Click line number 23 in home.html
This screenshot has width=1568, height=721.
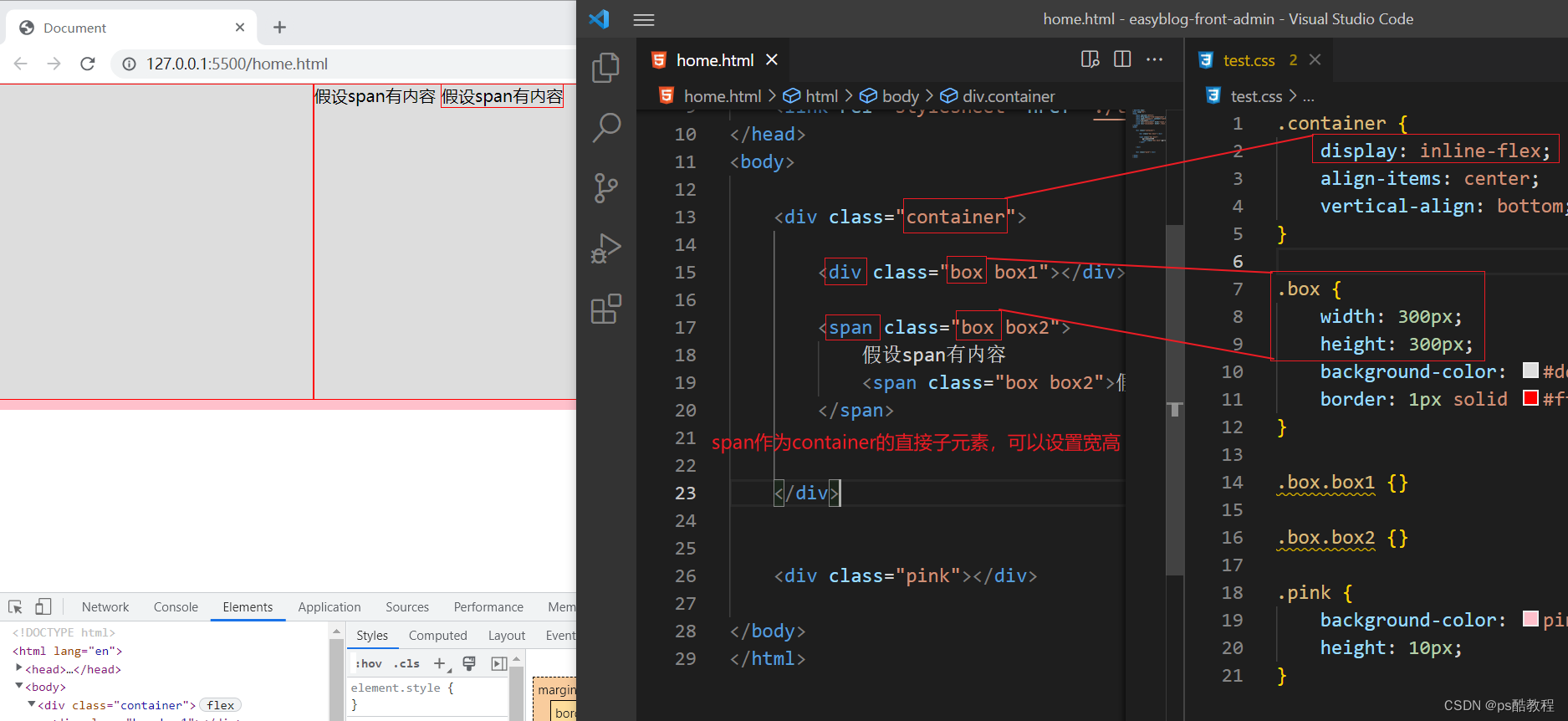[x=685, y=493]
